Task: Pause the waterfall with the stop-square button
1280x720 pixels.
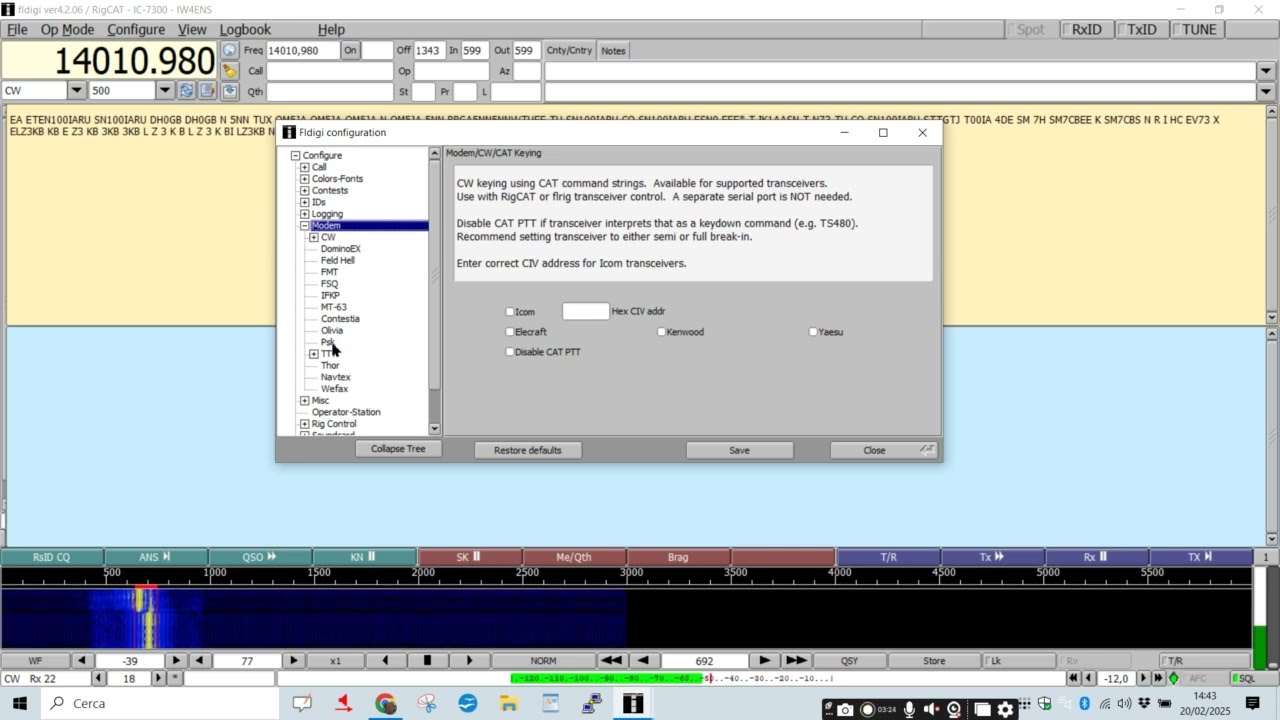Action: [427, 661]
